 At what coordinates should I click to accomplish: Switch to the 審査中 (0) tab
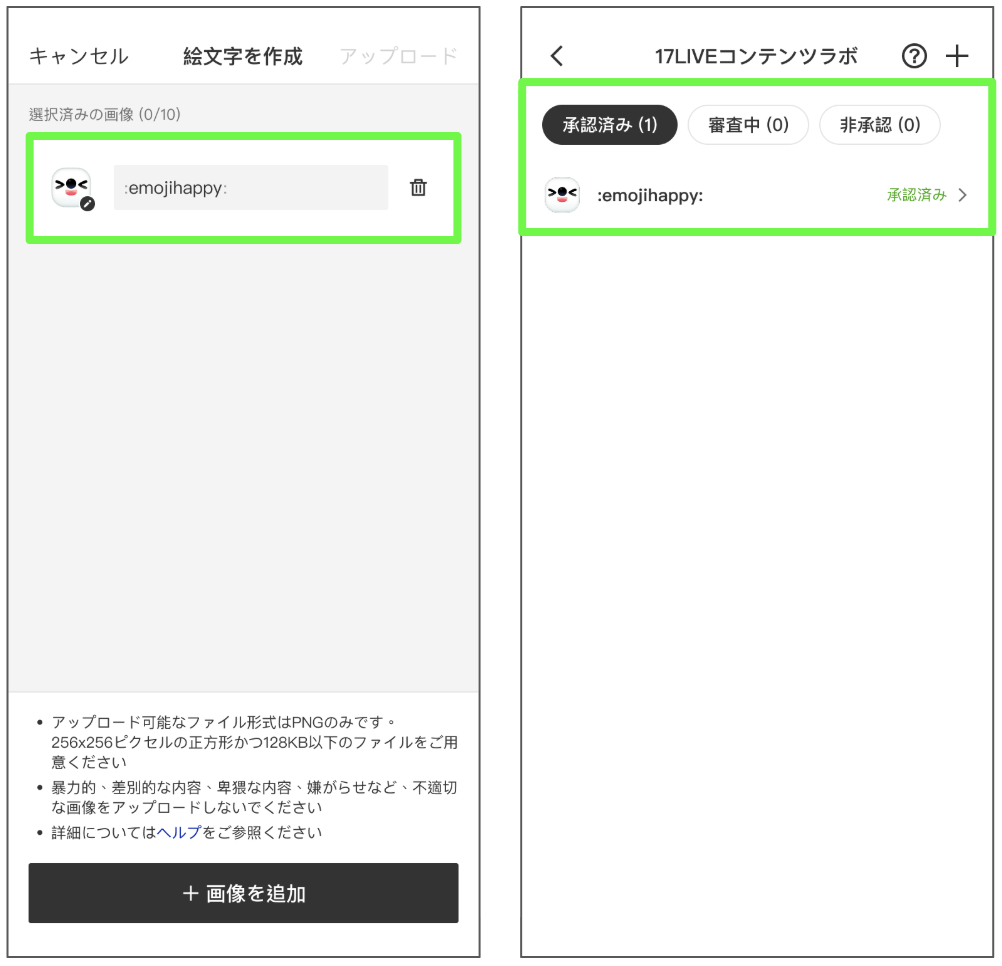[748, 125]
